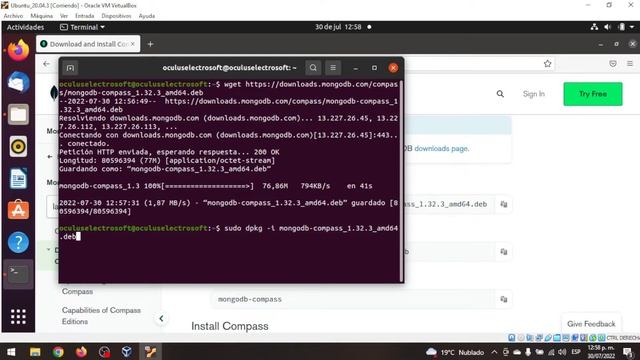Open the terminal hamburger menu
This screenshot has height=360, width=640.
pyautogui.click(x=333, y=68)
